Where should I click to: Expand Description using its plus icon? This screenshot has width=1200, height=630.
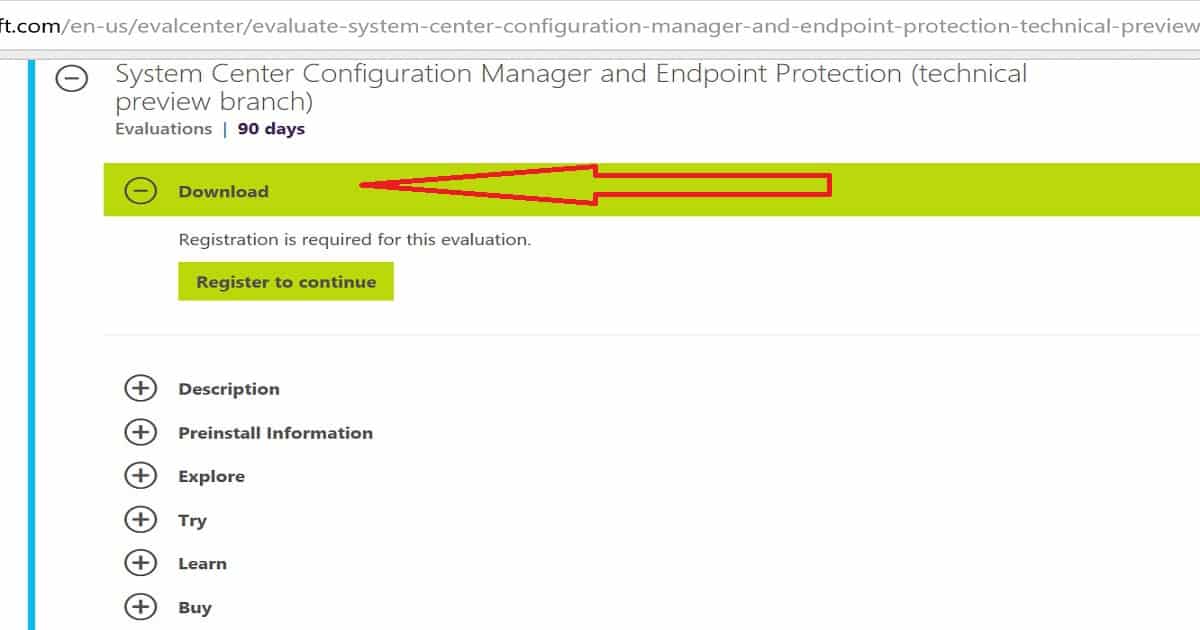[141, 389]
